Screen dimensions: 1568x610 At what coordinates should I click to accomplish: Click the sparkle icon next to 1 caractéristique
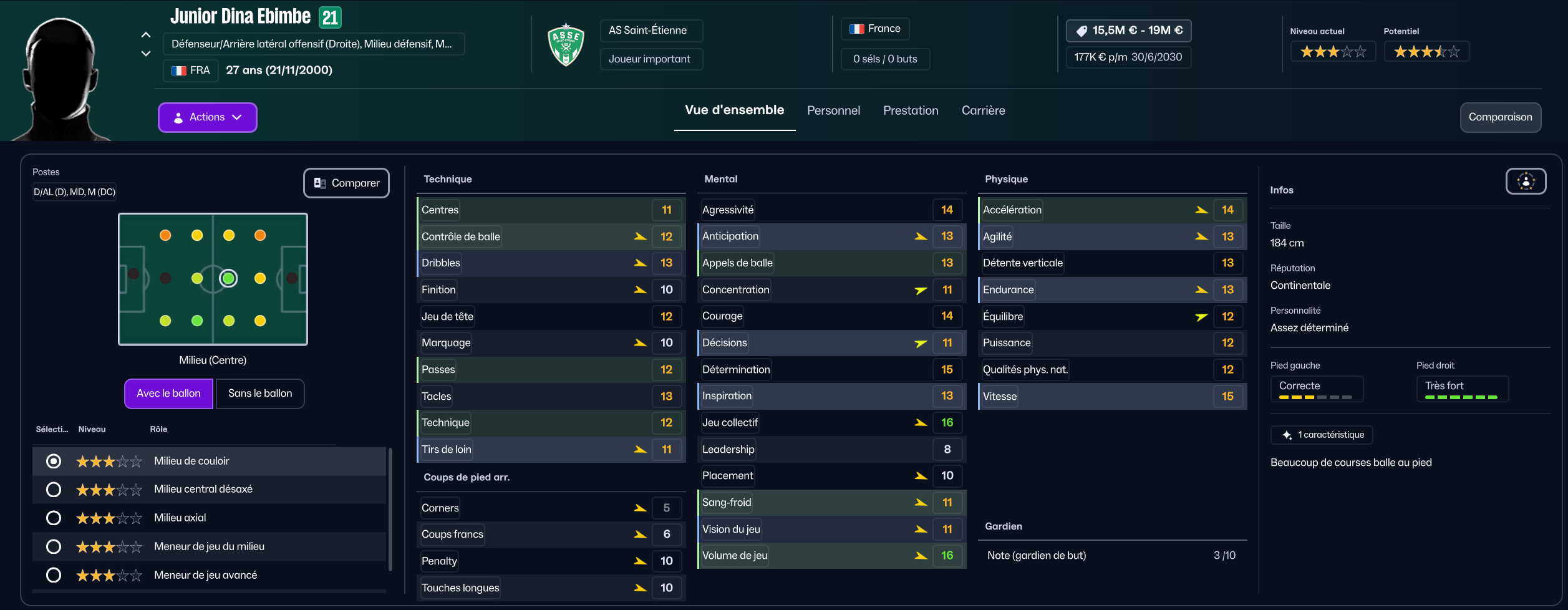(x=1287, y=435)
